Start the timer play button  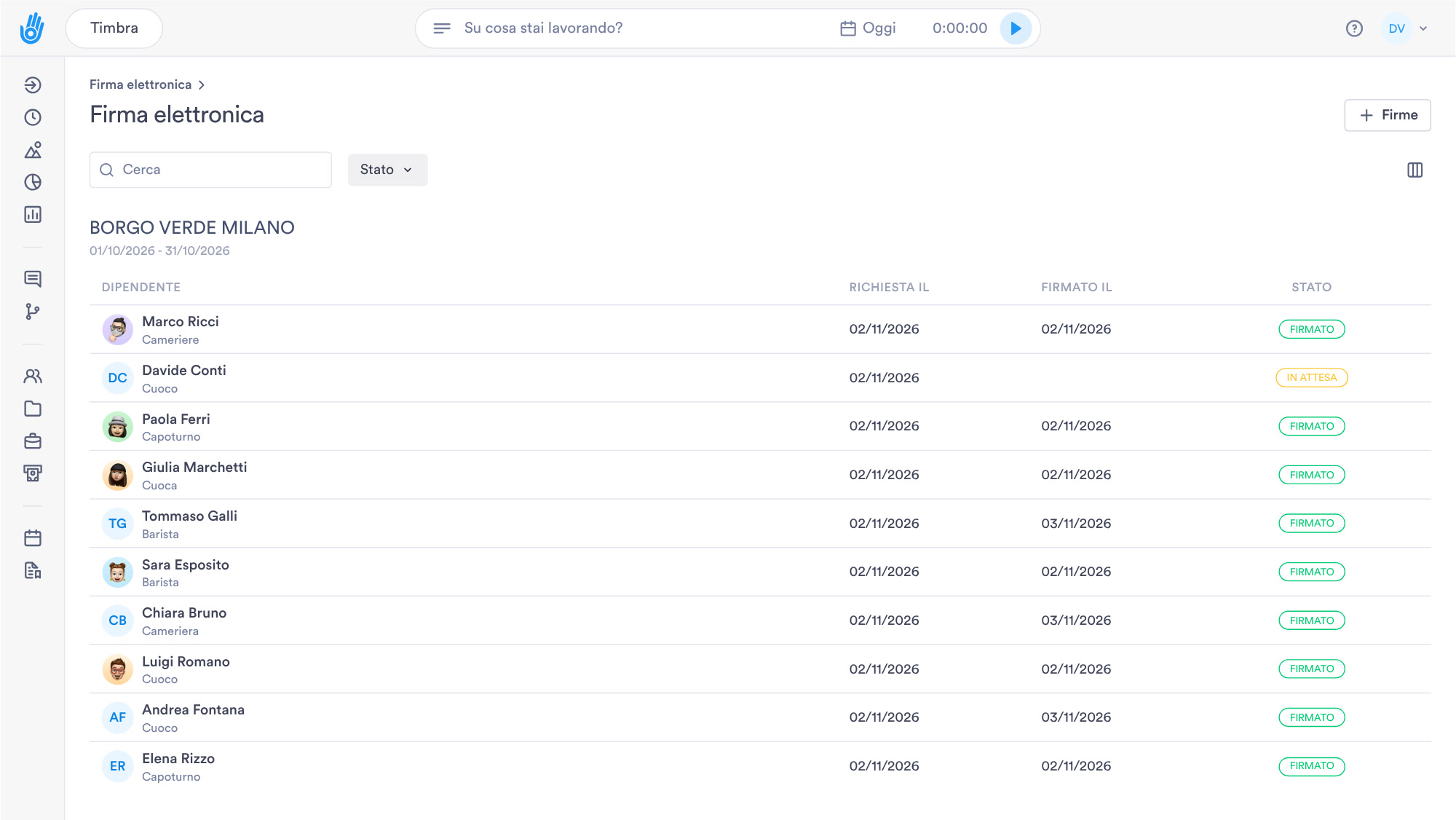pyautogui.click(x=1016, y=28)
